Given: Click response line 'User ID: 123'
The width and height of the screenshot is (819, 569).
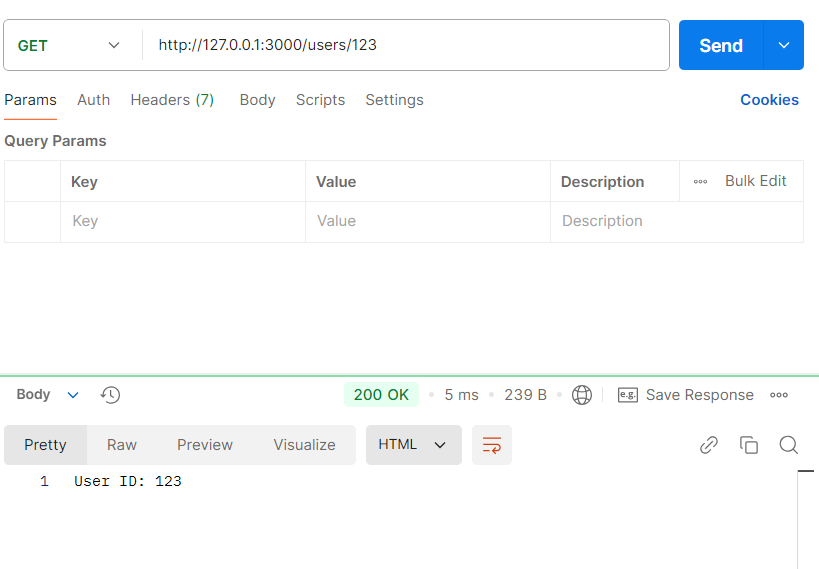Looking at the screenshot, I should [x=127, y=481].
